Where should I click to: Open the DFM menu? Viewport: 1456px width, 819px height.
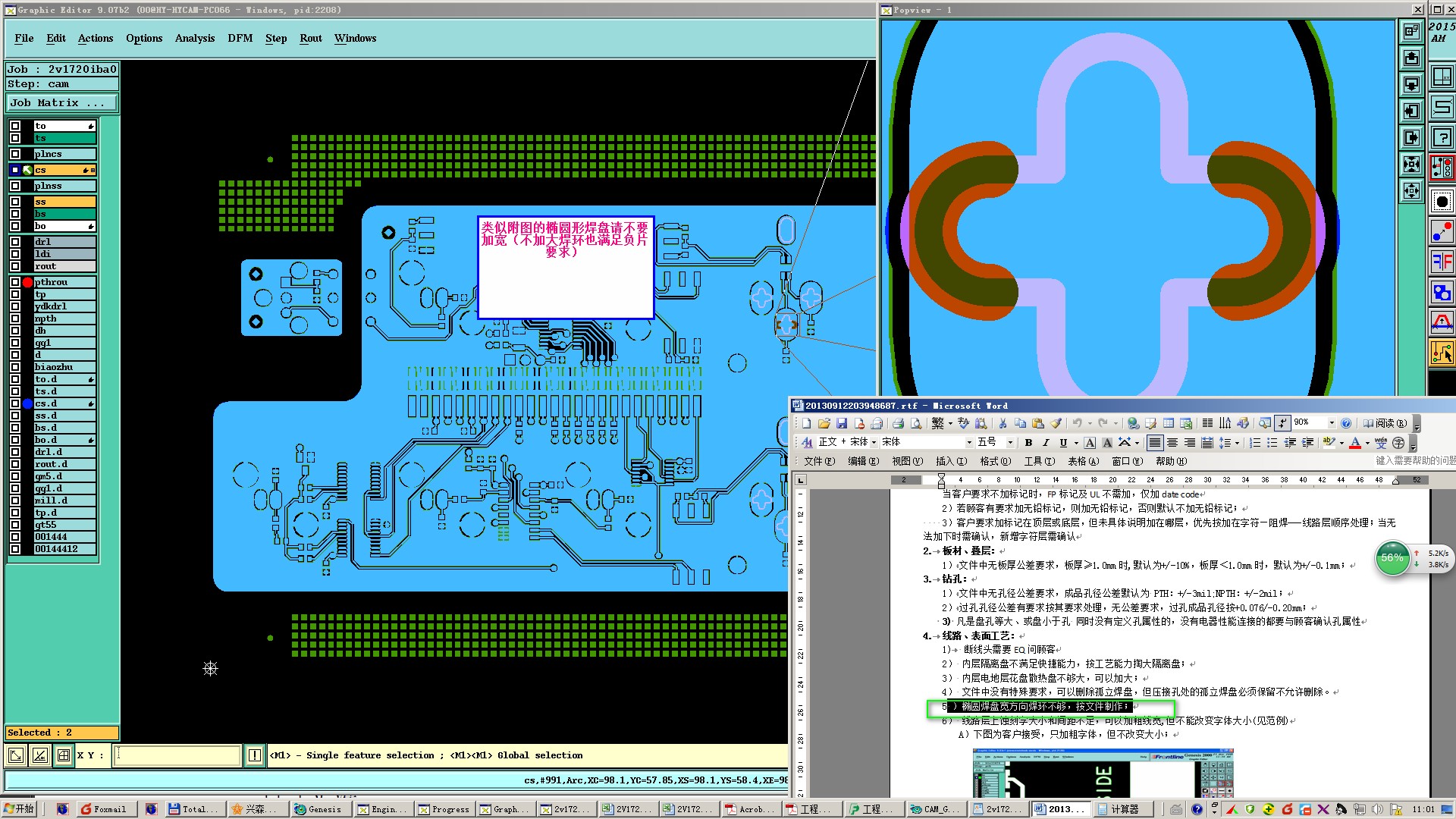pos(240,38)
